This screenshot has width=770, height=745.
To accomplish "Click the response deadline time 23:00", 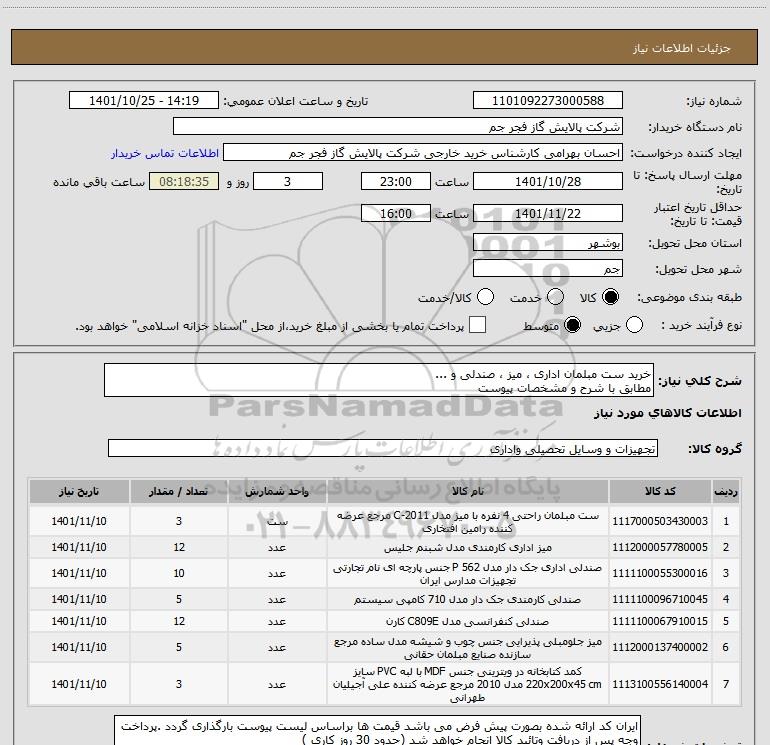I will pyautogui.click(x=396, y=182).
